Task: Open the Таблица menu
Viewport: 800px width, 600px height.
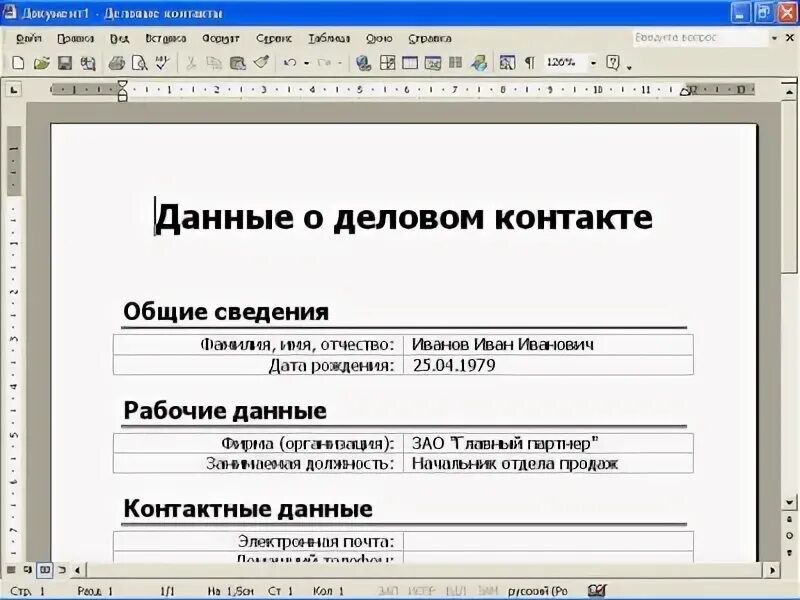Action: [330, 37]
